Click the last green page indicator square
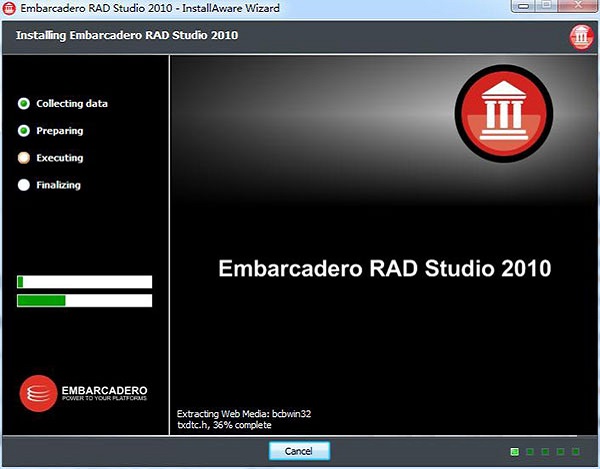This screenshot has width=600, height=469. [576, 452]
